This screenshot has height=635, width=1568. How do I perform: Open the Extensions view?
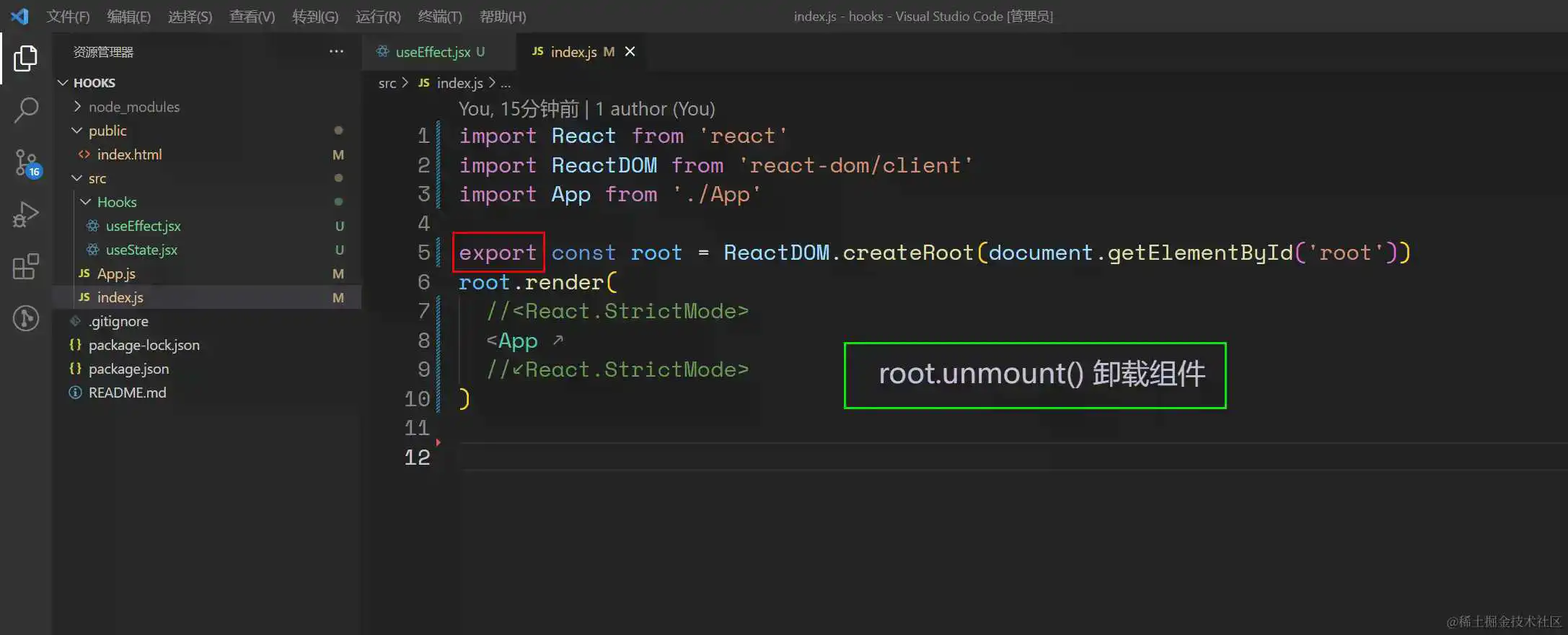coord(26,266)
